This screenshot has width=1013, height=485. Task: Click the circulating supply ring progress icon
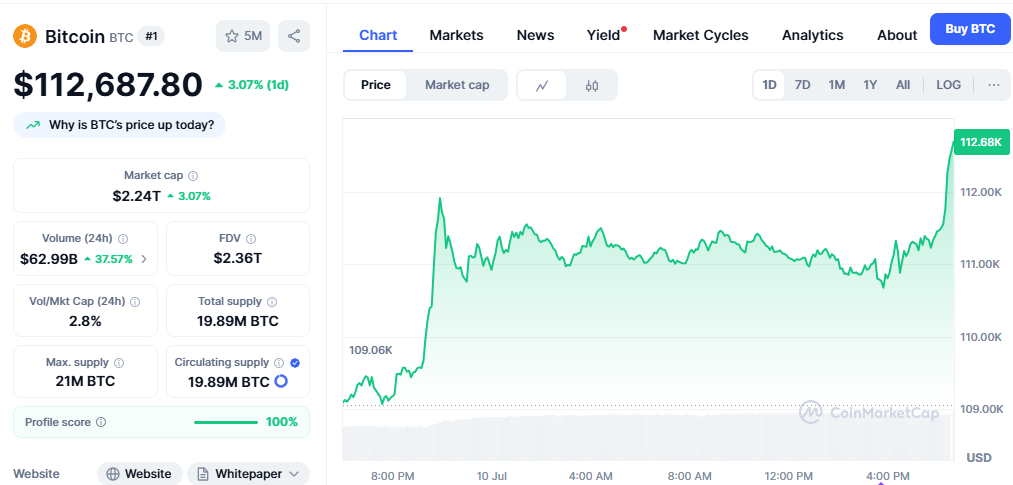point(280,382)
